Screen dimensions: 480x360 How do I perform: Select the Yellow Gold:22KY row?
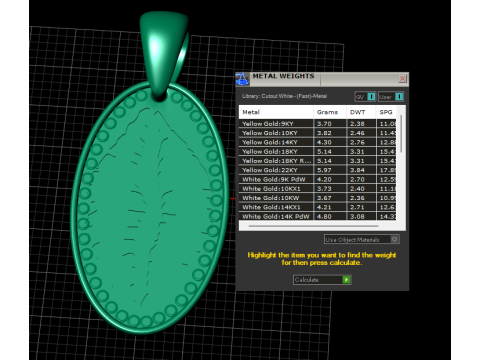click(318, 170)
